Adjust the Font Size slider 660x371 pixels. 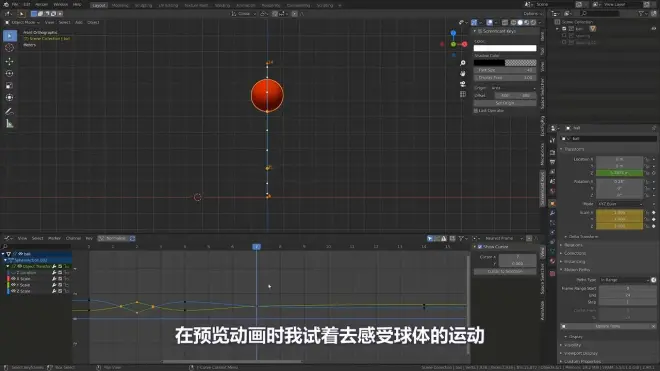[505, 70]
